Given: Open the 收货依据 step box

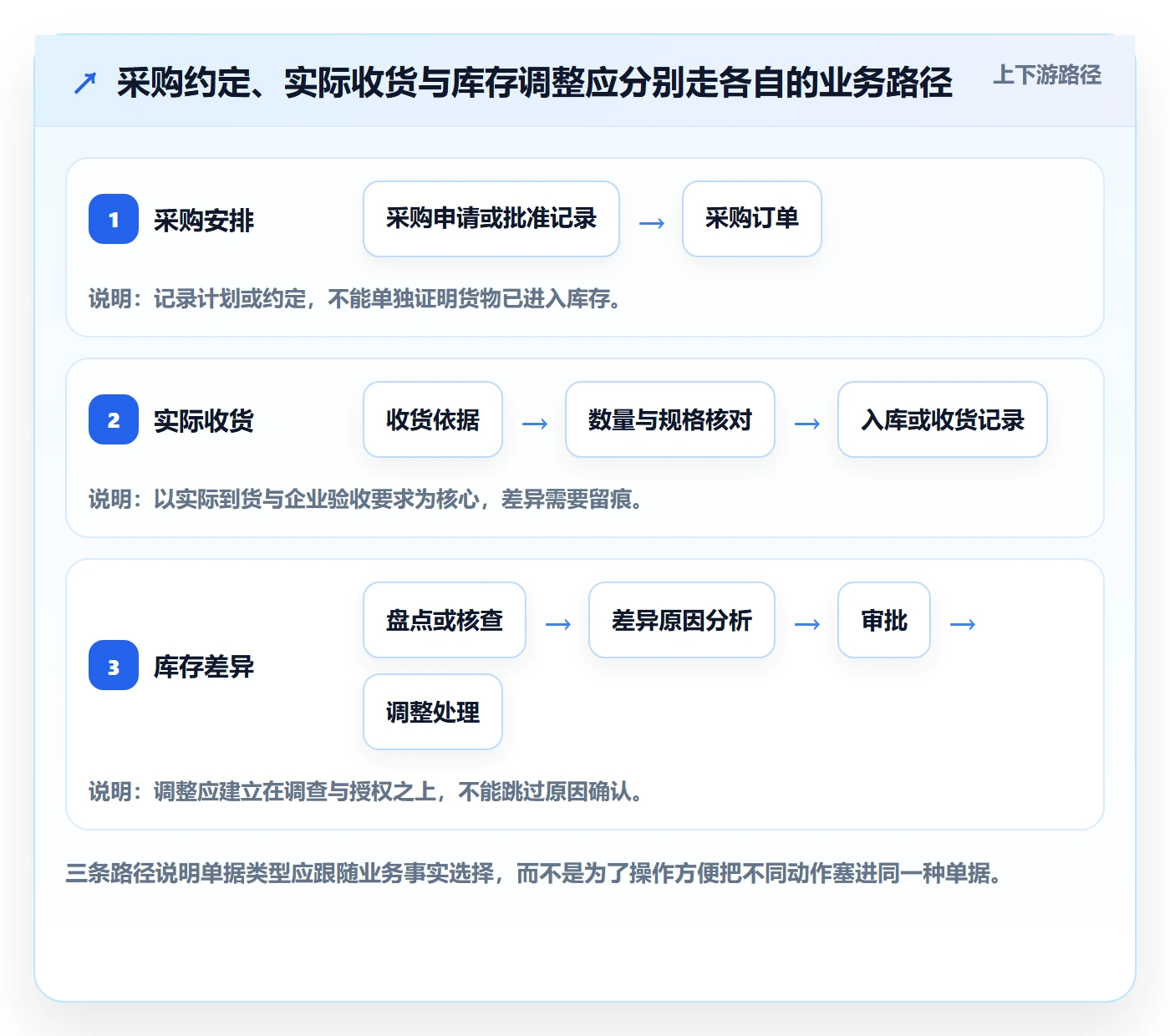Looking at the screenshot, I should (x=433, y=419).
